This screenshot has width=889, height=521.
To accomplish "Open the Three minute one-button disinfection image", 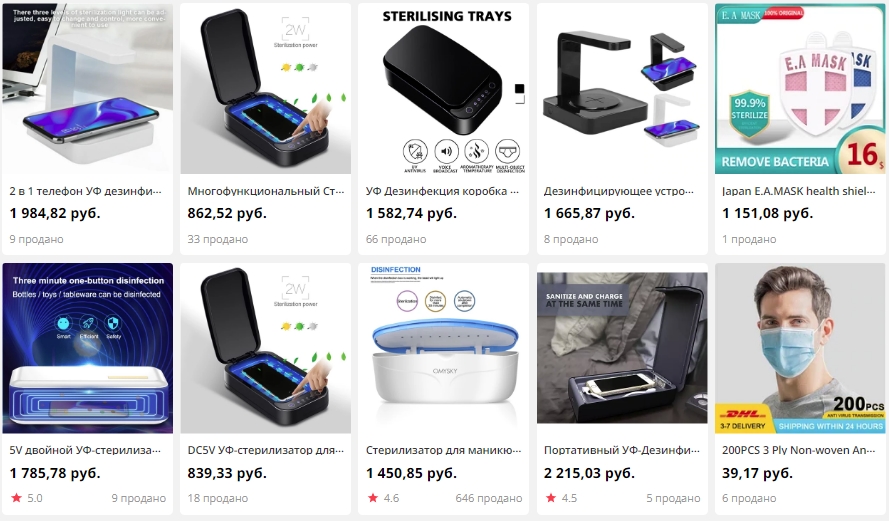I will point(87,348).
